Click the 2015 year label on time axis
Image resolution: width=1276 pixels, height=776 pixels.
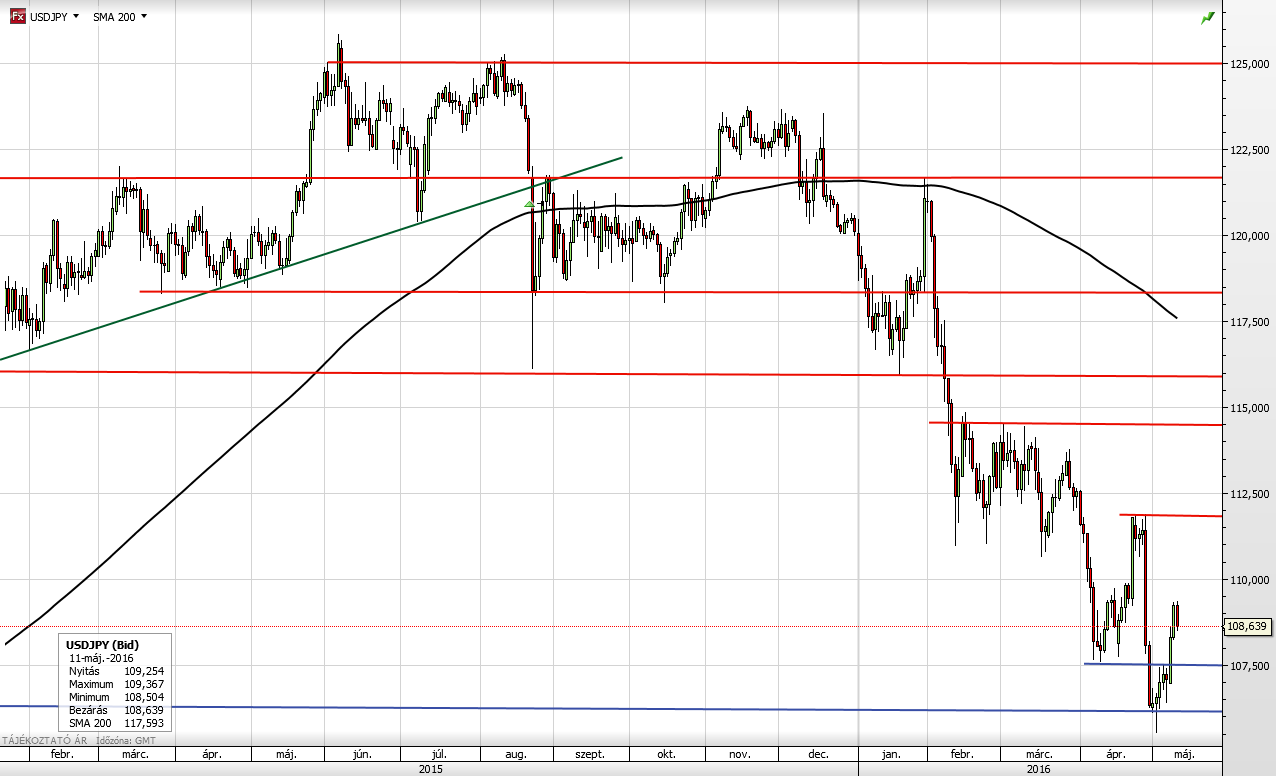[x=430, y=769]
